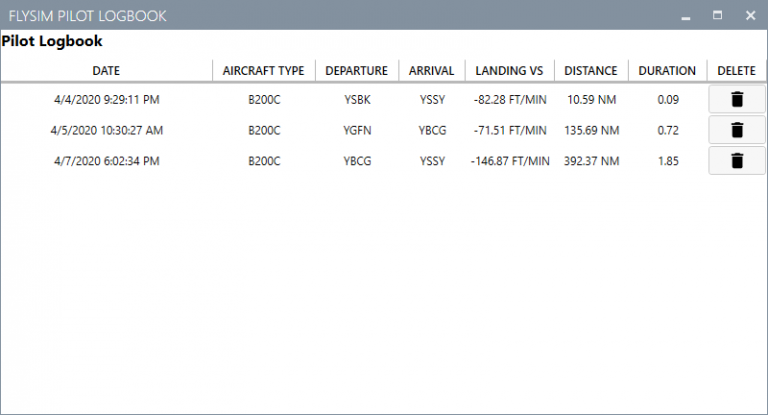768x415 pixels.
Task: Delete the 4/7/2020 flight log entry
Action: click(737, 161)
